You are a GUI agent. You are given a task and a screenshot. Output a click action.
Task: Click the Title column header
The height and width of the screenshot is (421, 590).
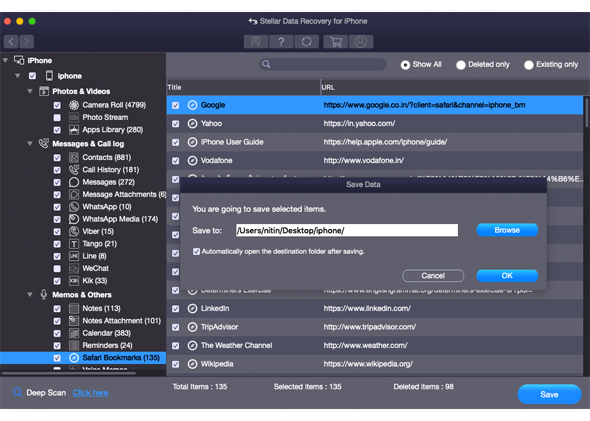(243, 87)
